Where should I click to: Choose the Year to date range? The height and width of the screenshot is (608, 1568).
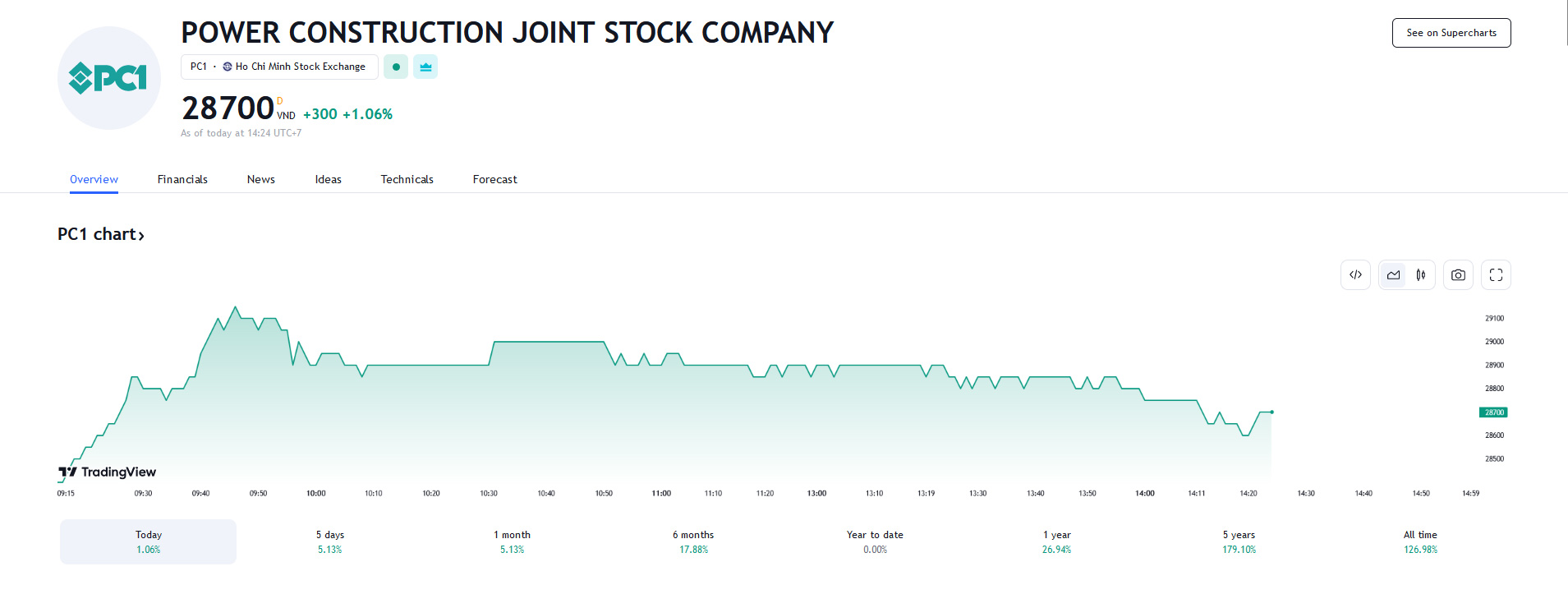pos(875,541)
